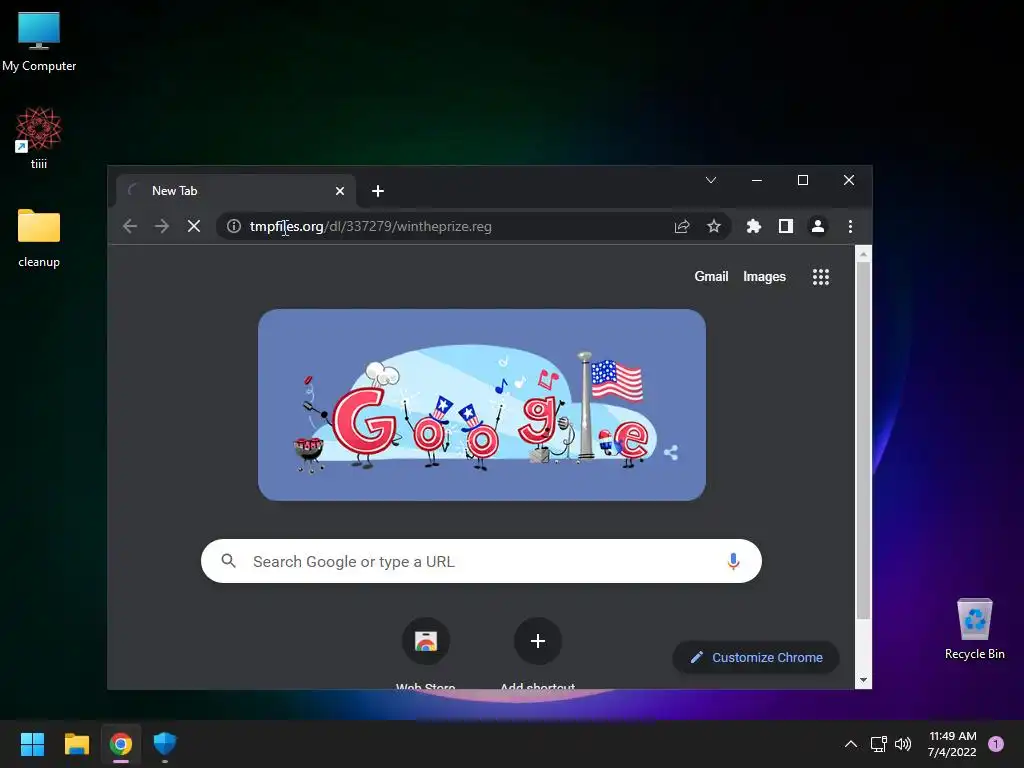
Task: Close the New Tab tab
Action: tap(340, 191)
